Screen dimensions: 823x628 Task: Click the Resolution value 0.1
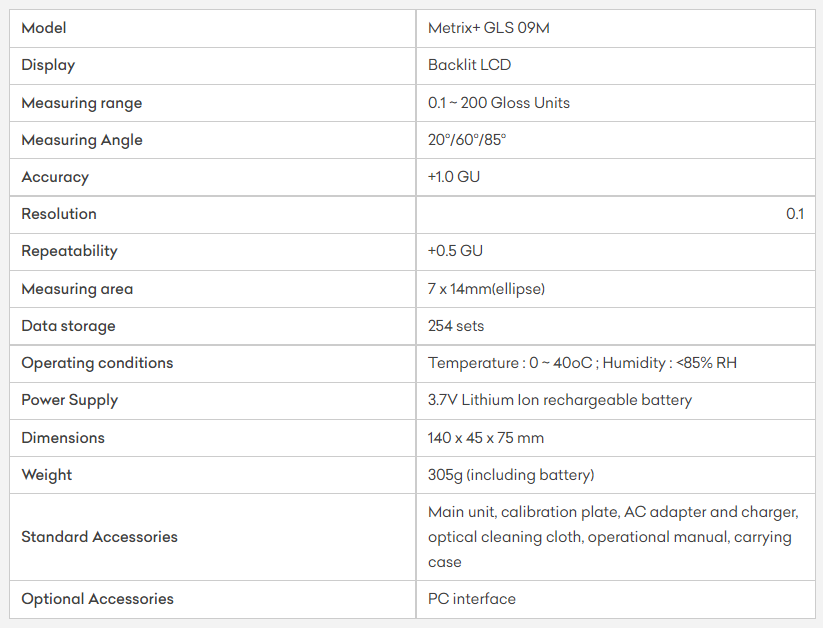(795, 214)
